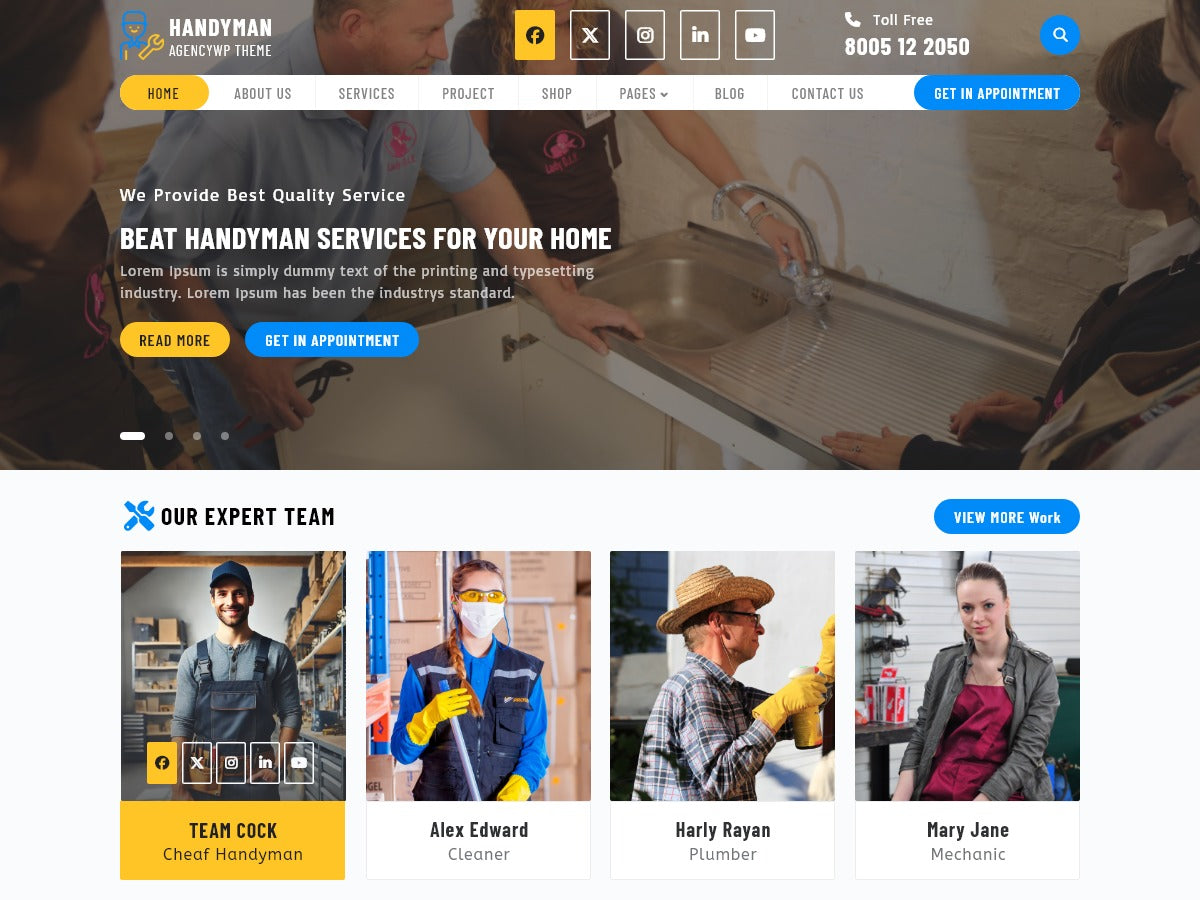
Task: Click the blue search icon button
Action: tap(1060, 35)
